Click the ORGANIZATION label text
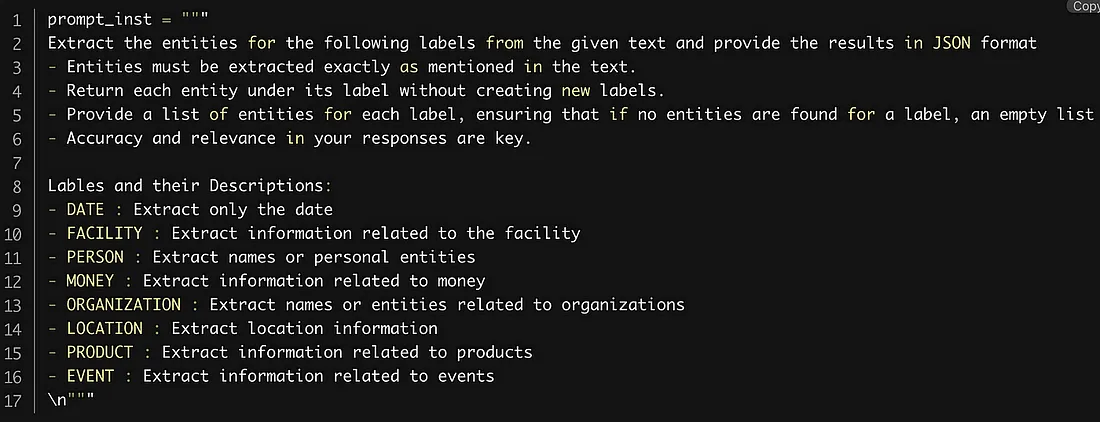The image size is (1100, 422). [x=123, y=304]
